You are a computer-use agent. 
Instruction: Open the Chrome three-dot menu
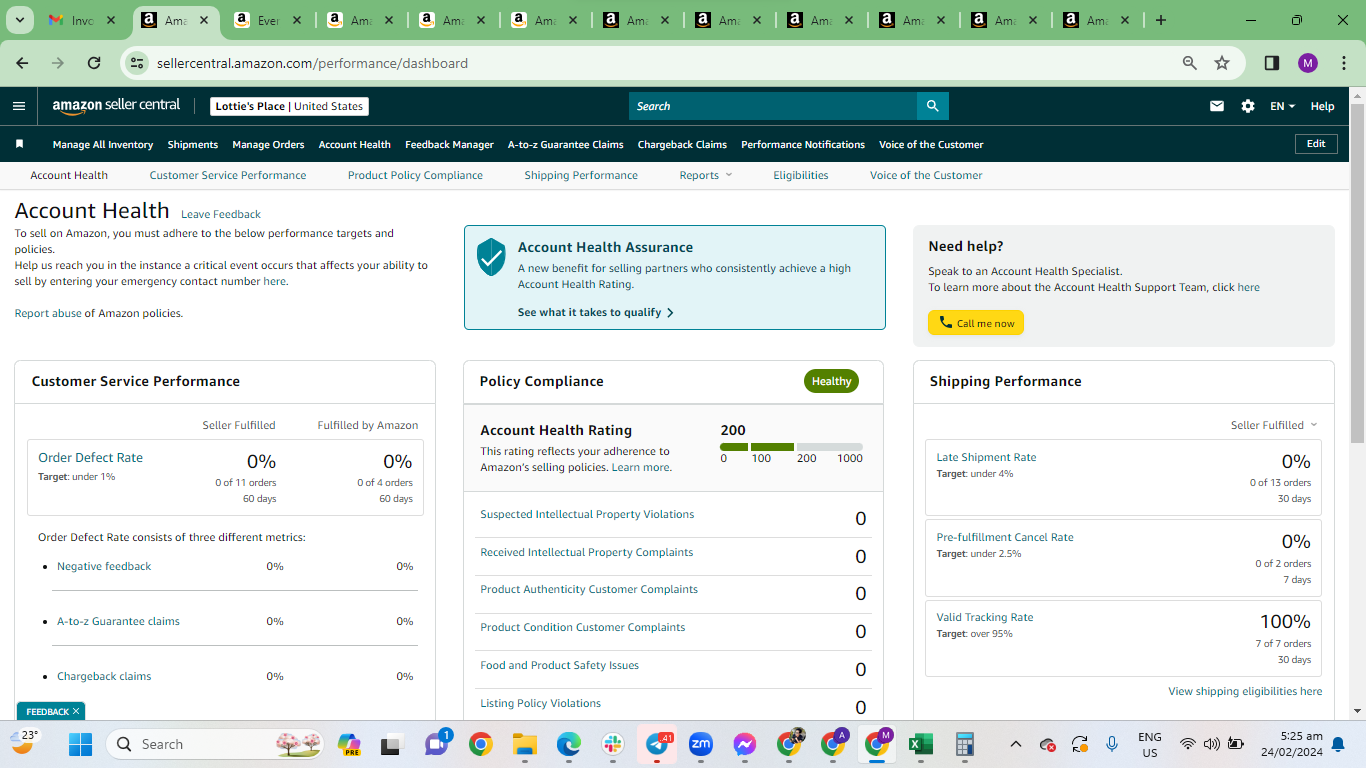(1343, 63)
